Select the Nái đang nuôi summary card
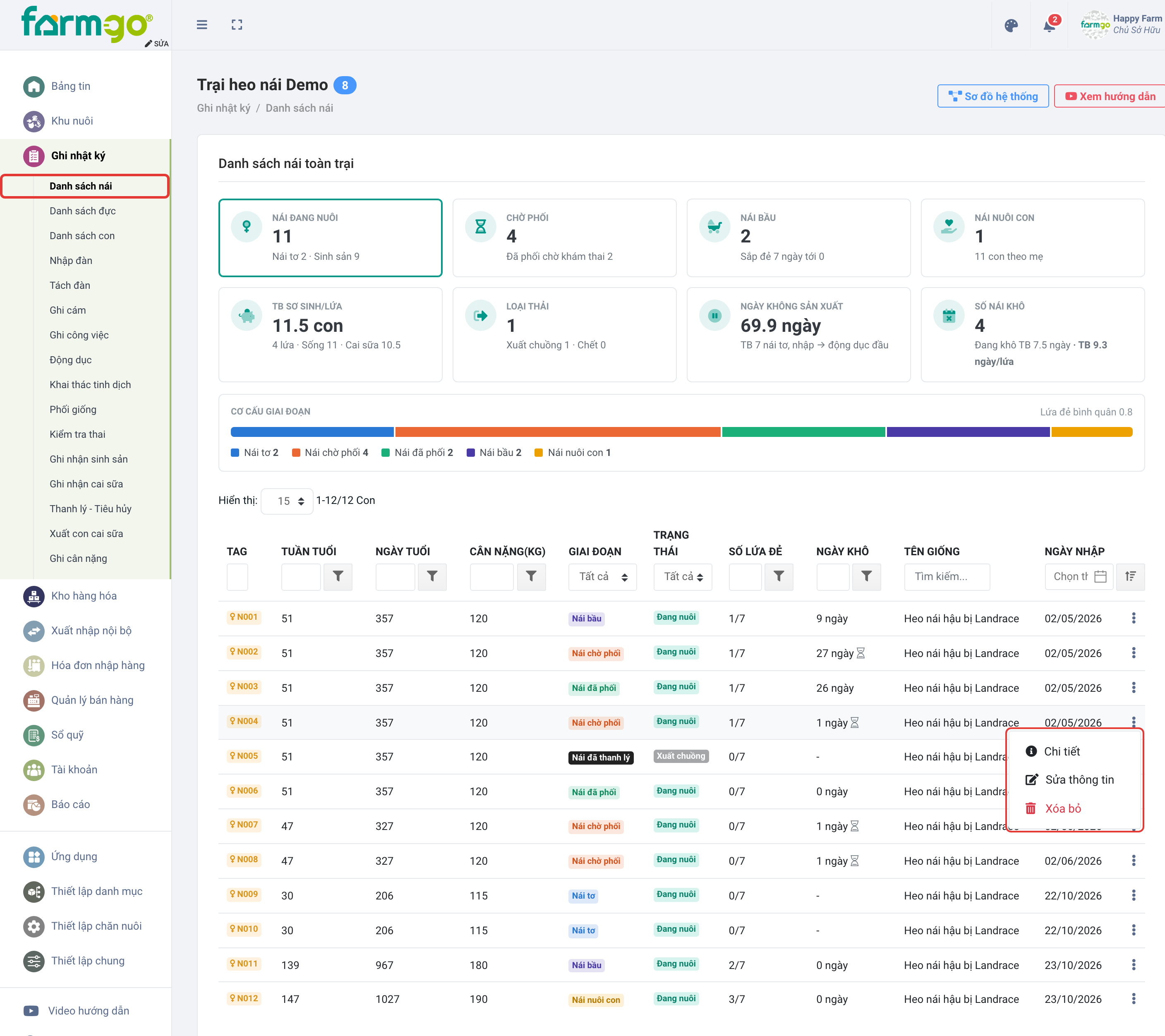1165x1036 pixels. 331,237
